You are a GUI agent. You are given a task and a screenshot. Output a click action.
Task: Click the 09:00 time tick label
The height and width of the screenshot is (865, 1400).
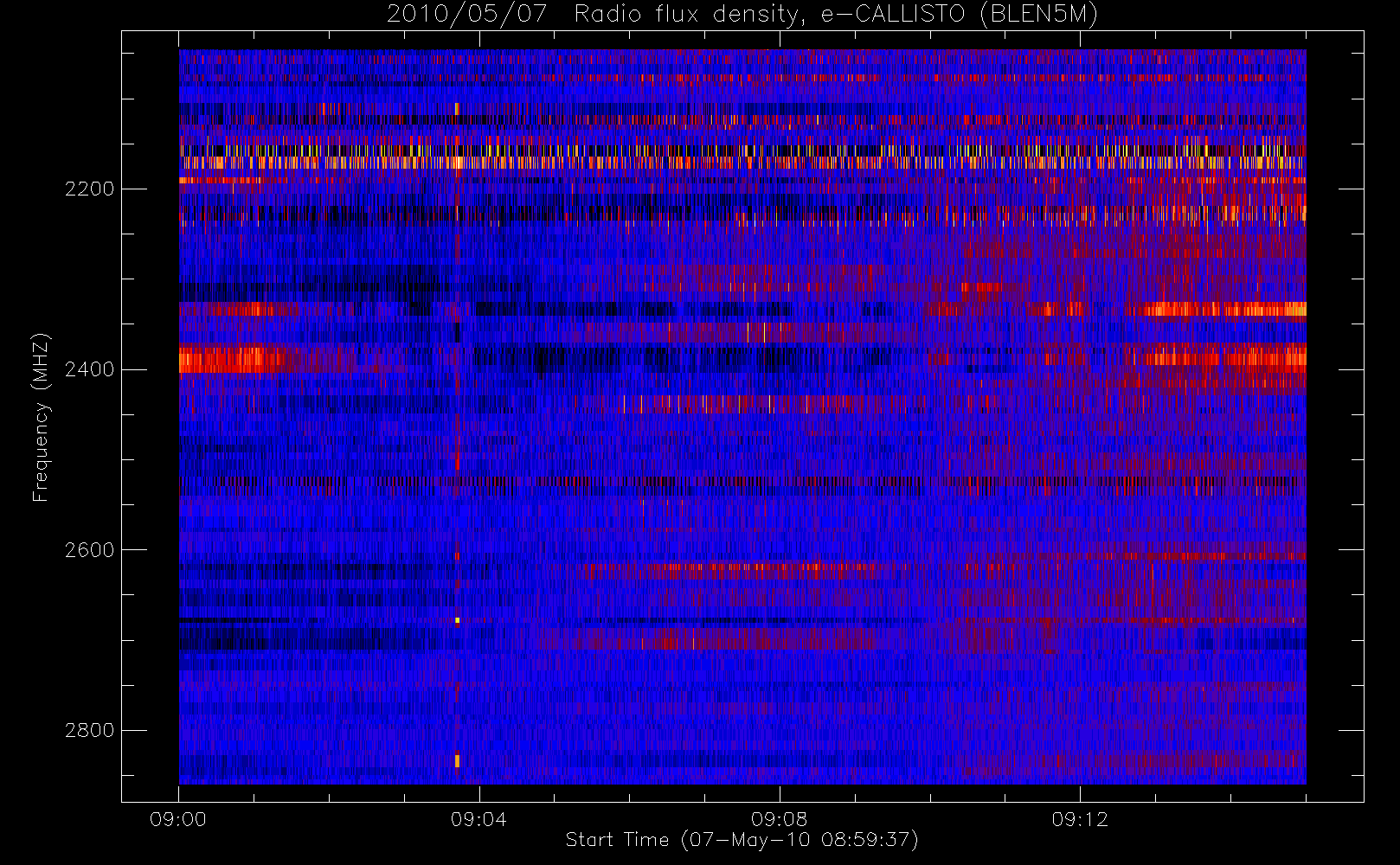point(178,819)
